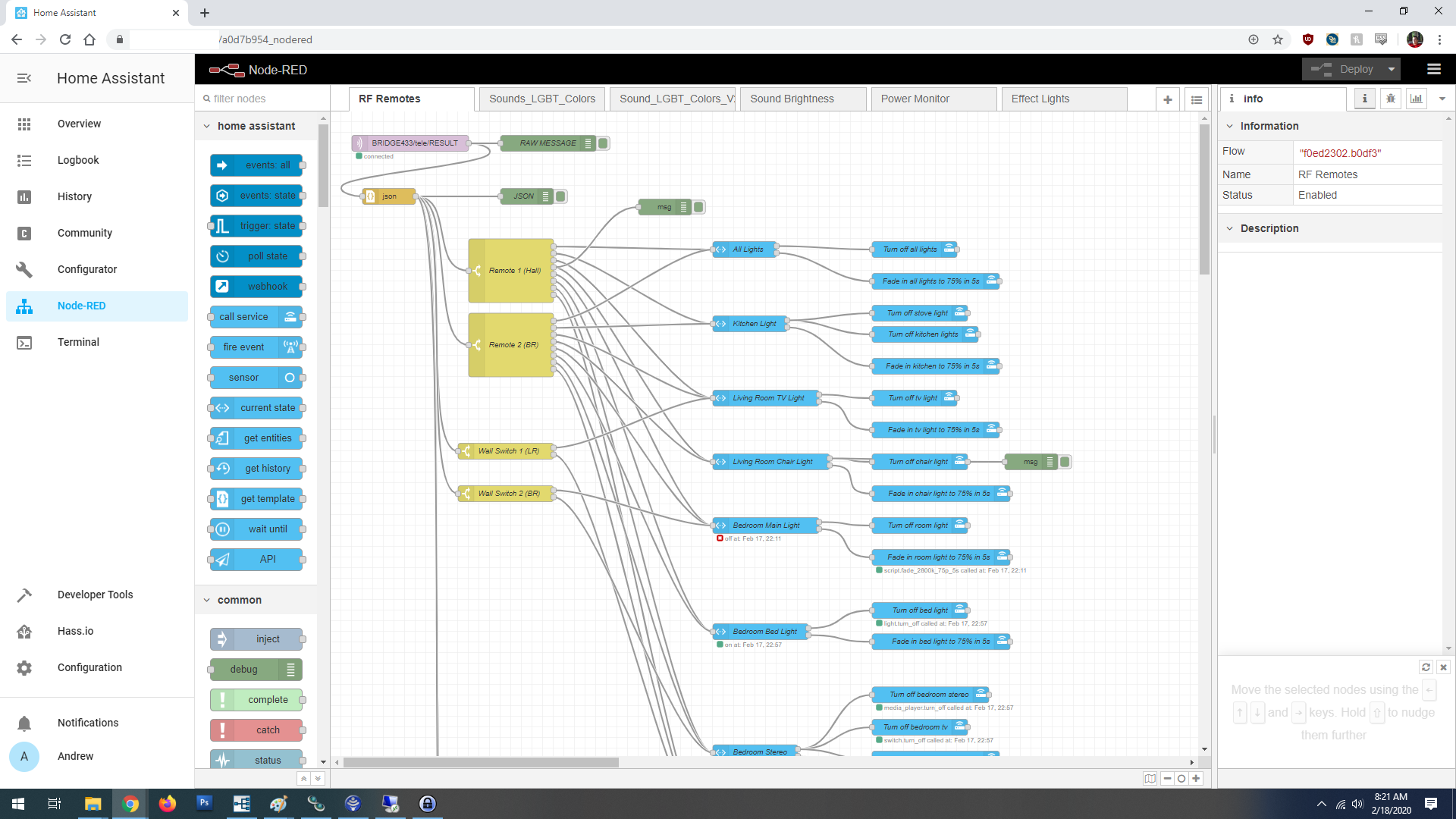Switch to the Power Monitor flow tab
This screenshot has width=1456, height=819.
coord(934,99)
